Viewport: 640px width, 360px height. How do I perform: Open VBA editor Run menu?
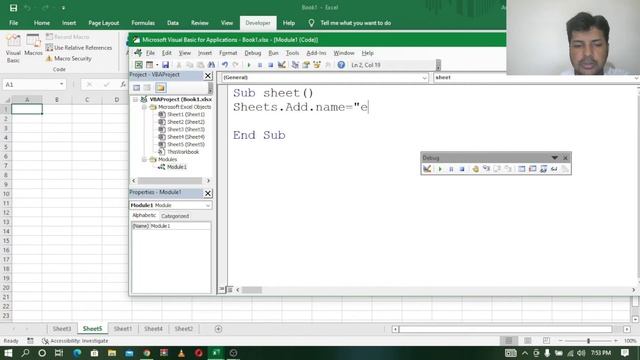[x=273, y=53]
